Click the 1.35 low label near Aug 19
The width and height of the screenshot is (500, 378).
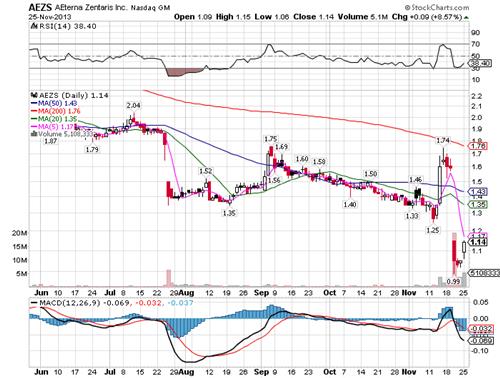click(229, 213)
